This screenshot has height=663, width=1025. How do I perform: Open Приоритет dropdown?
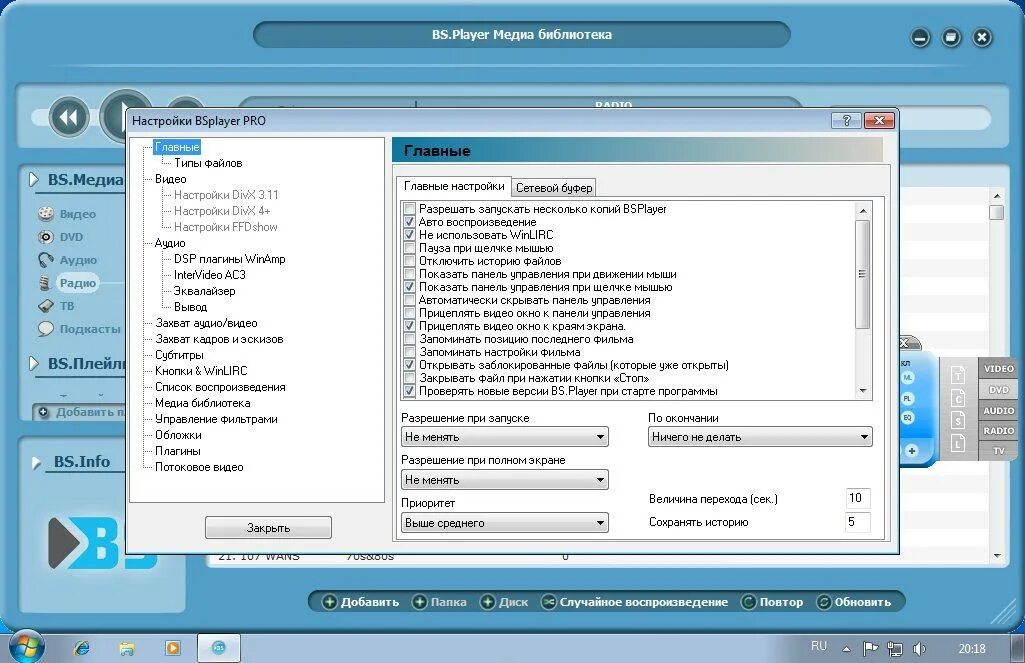click(x=505, y=523)
